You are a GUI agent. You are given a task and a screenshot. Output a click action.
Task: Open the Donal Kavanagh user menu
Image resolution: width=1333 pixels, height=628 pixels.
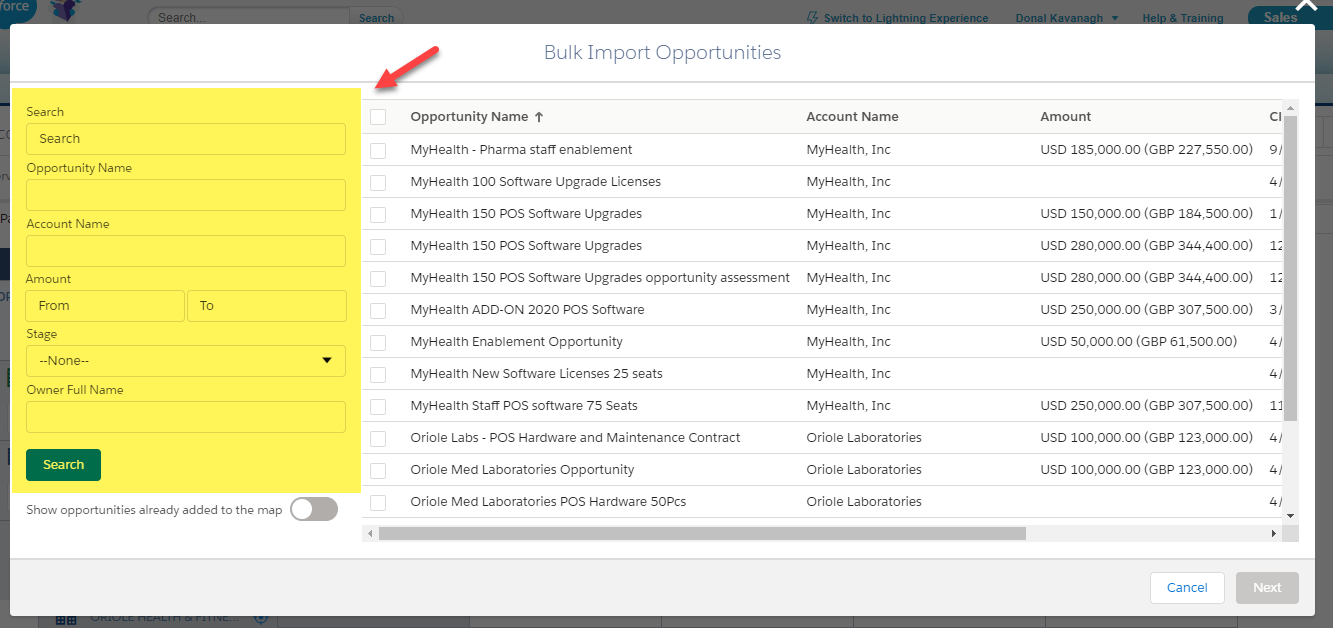1067,18
